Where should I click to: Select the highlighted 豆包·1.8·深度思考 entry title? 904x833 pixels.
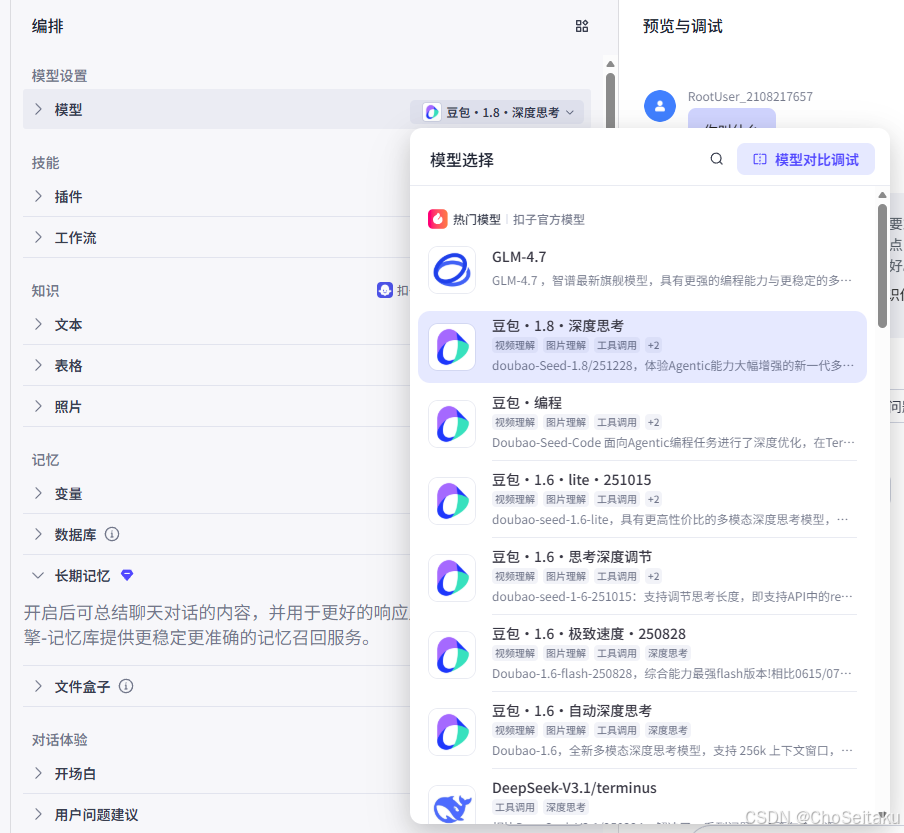[558, 326]
